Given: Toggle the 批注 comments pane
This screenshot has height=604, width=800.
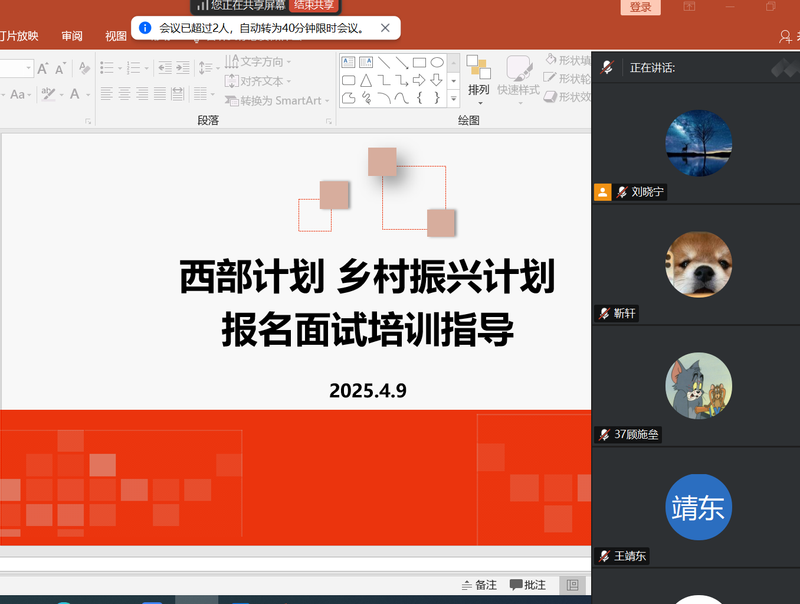Looking at the screenshot, I should 528,585.
